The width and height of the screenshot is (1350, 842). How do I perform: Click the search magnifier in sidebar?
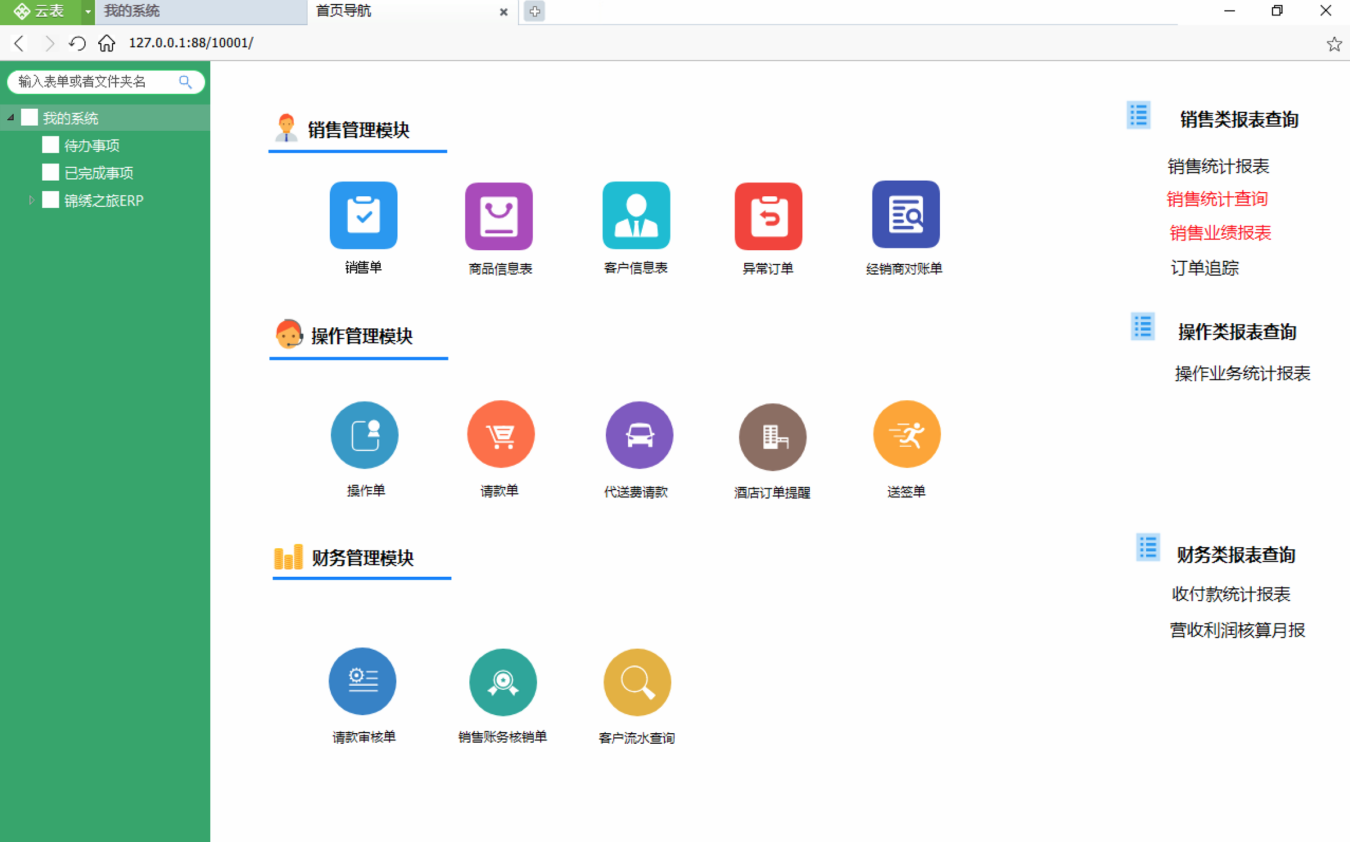click(x=185, y=82)
